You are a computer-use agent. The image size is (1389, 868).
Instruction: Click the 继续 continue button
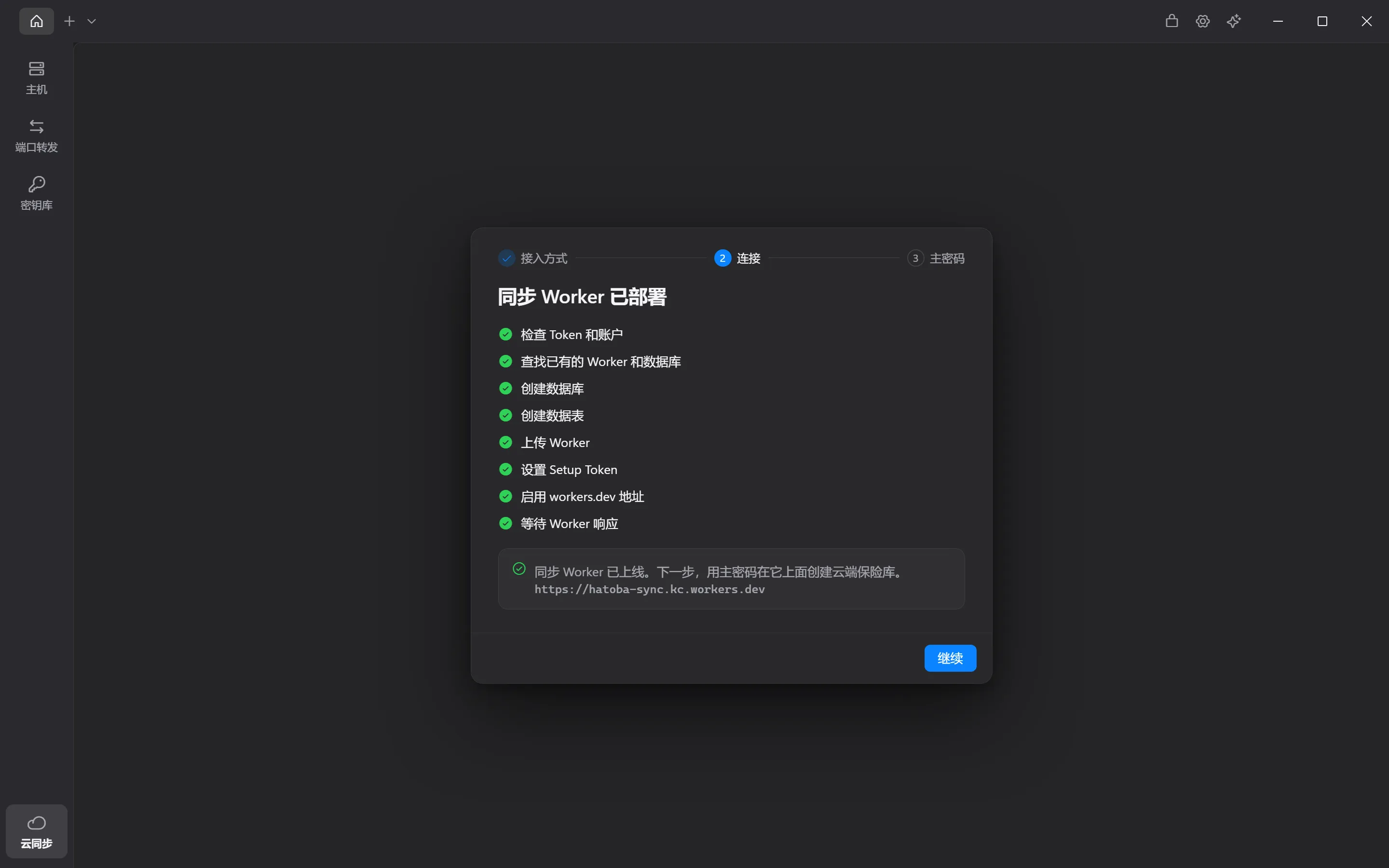pyautogui.click(x=950, y=658)
